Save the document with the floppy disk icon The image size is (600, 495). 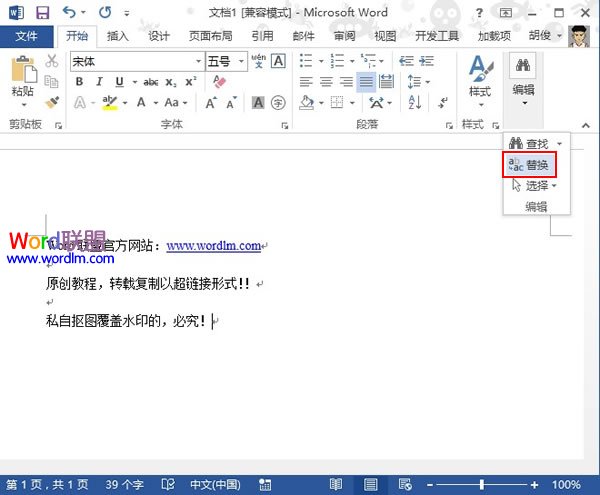pyautogui.click(x=42, y=13)
